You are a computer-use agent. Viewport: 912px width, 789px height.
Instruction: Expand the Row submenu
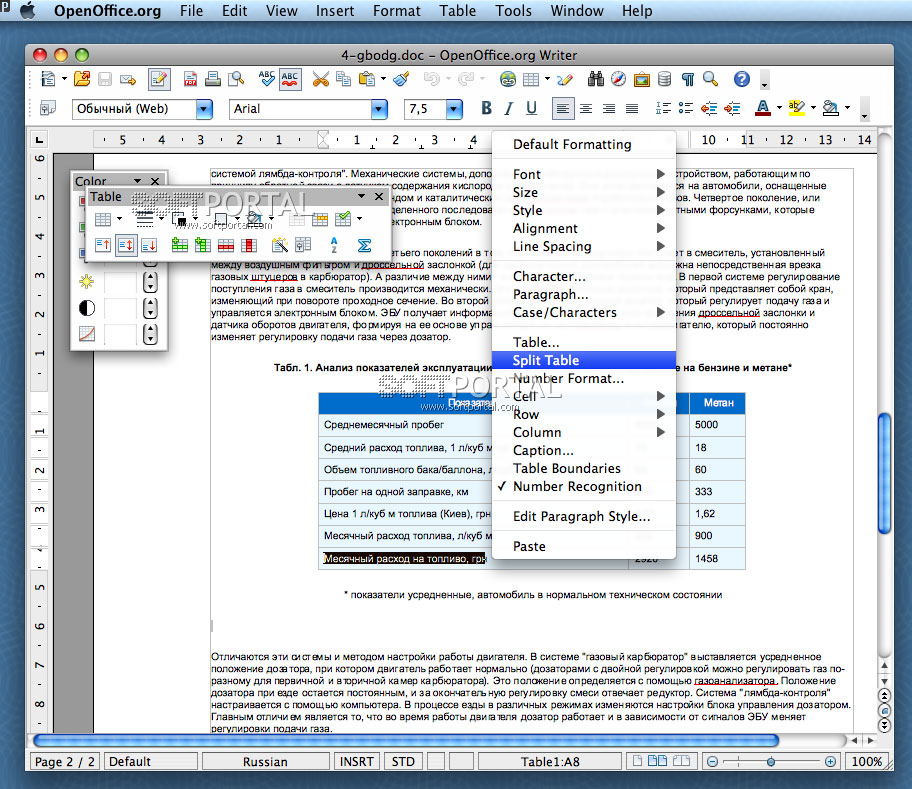point(583,415)
